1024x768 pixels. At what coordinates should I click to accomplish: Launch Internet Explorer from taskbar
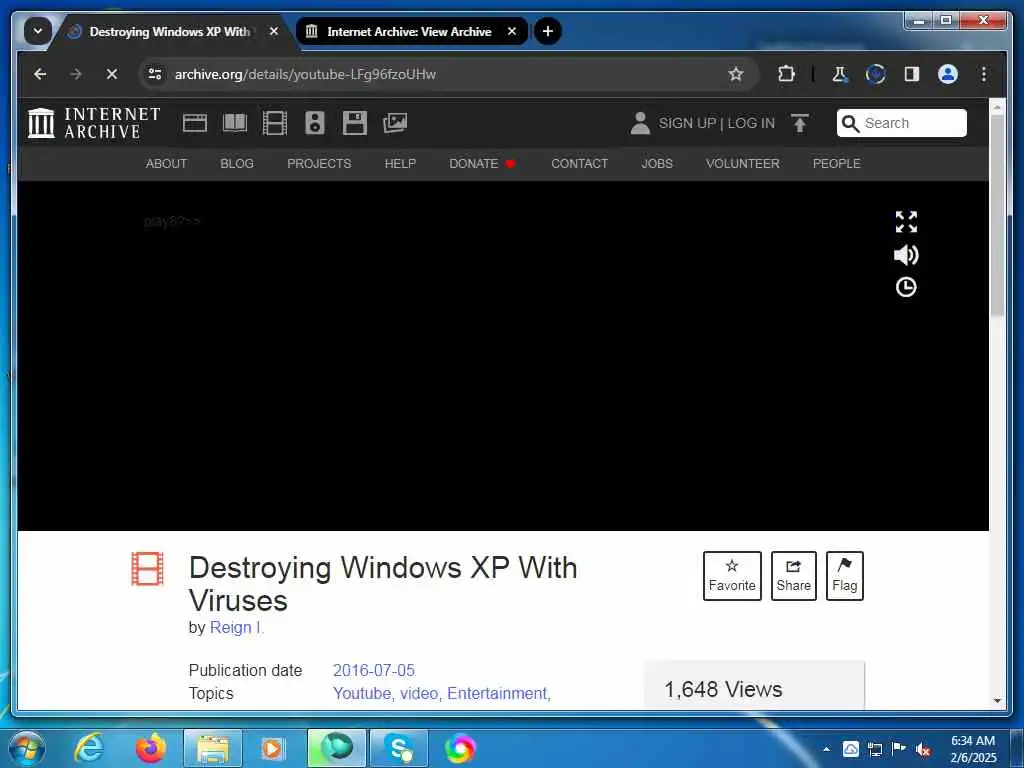coord(89,748)
